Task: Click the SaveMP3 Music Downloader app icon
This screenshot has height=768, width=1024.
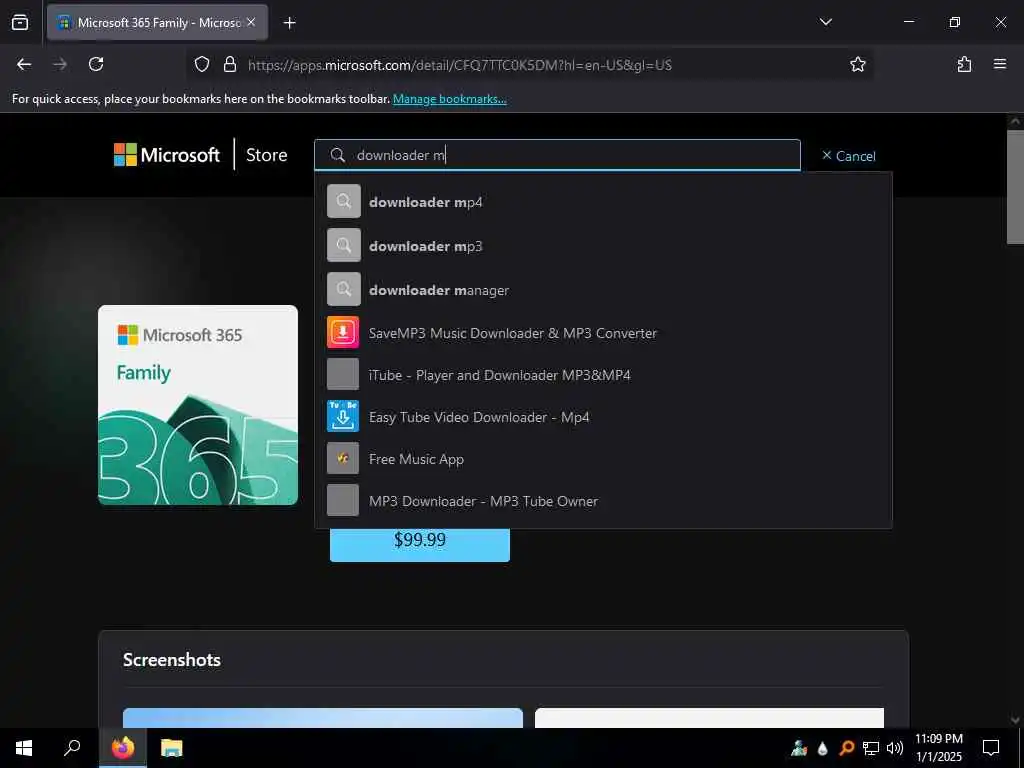Action: tap(343, 332)
